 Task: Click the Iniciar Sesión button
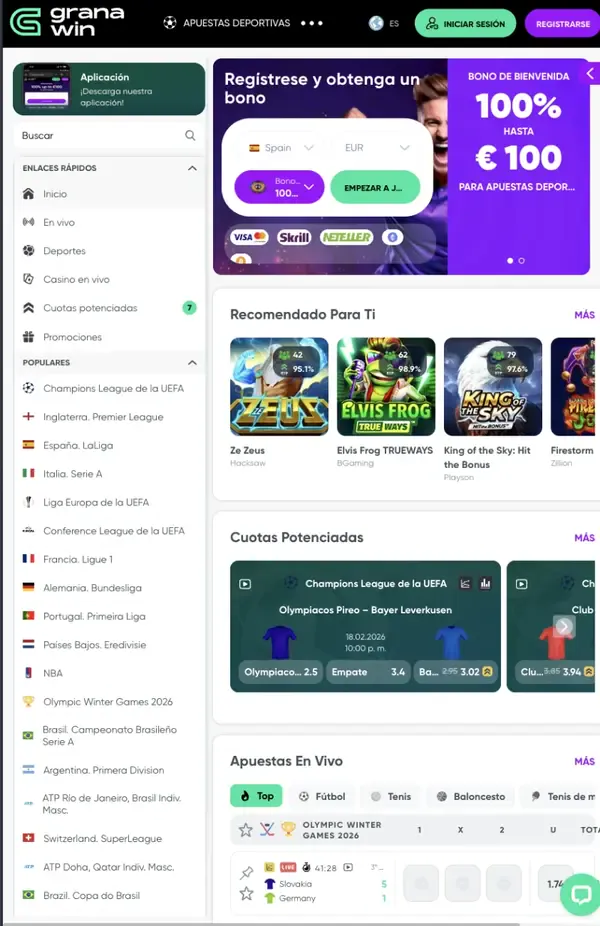[x=465, y=24]
